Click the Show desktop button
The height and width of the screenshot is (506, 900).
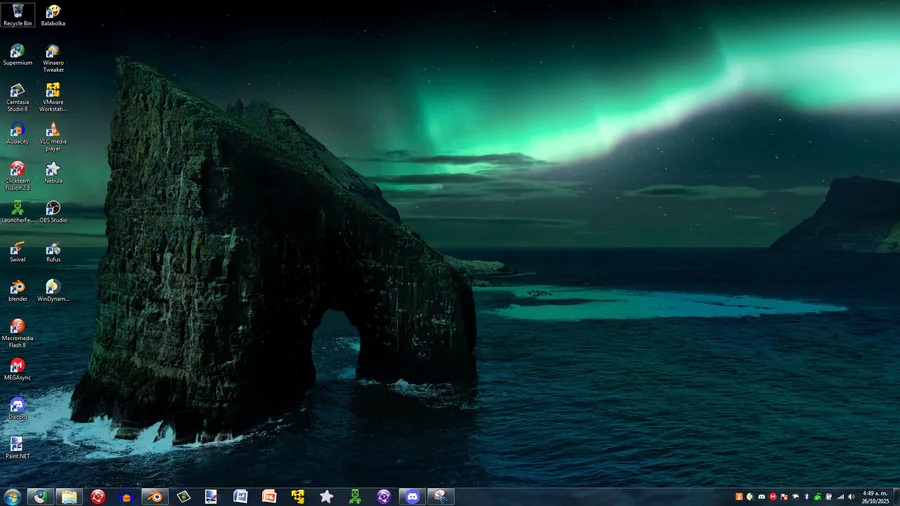(897, 497)
